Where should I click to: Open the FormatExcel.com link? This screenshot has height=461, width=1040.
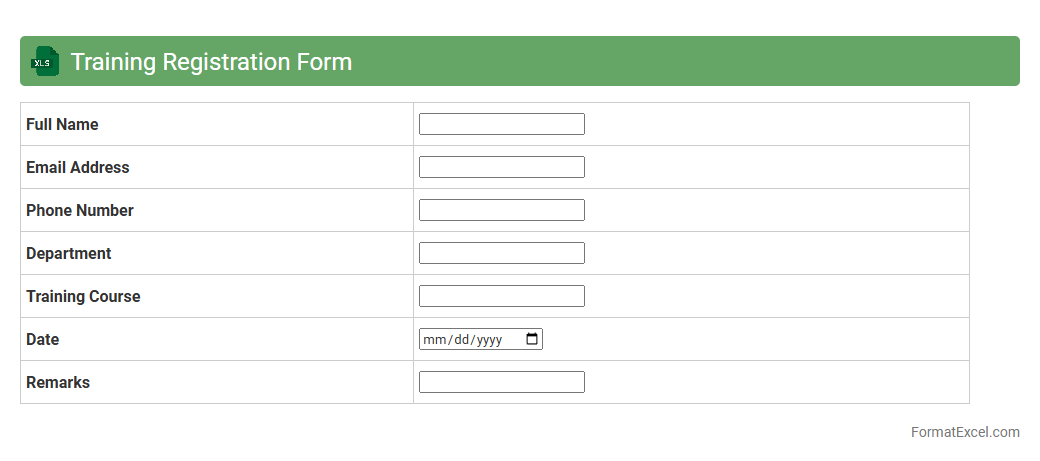964,432
